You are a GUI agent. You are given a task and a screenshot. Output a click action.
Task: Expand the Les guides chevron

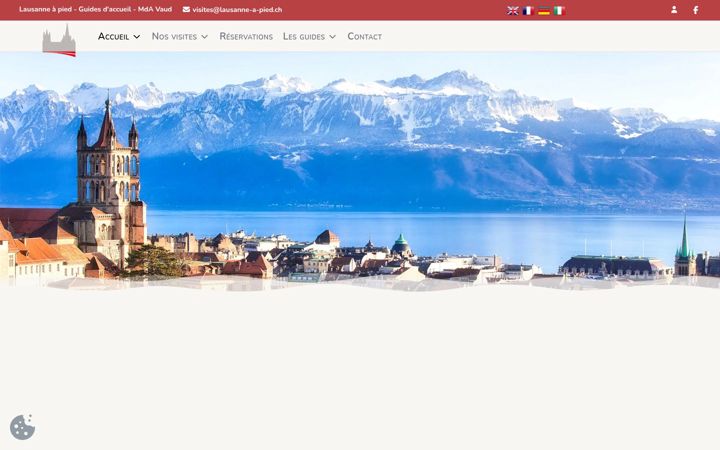[x=332, y=37]
